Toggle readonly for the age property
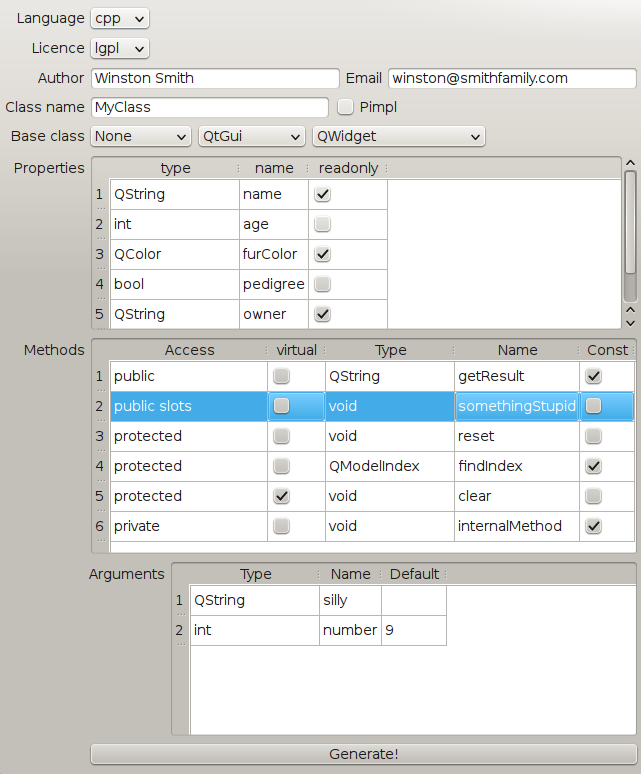641x774 pixels. pos(322,225)
